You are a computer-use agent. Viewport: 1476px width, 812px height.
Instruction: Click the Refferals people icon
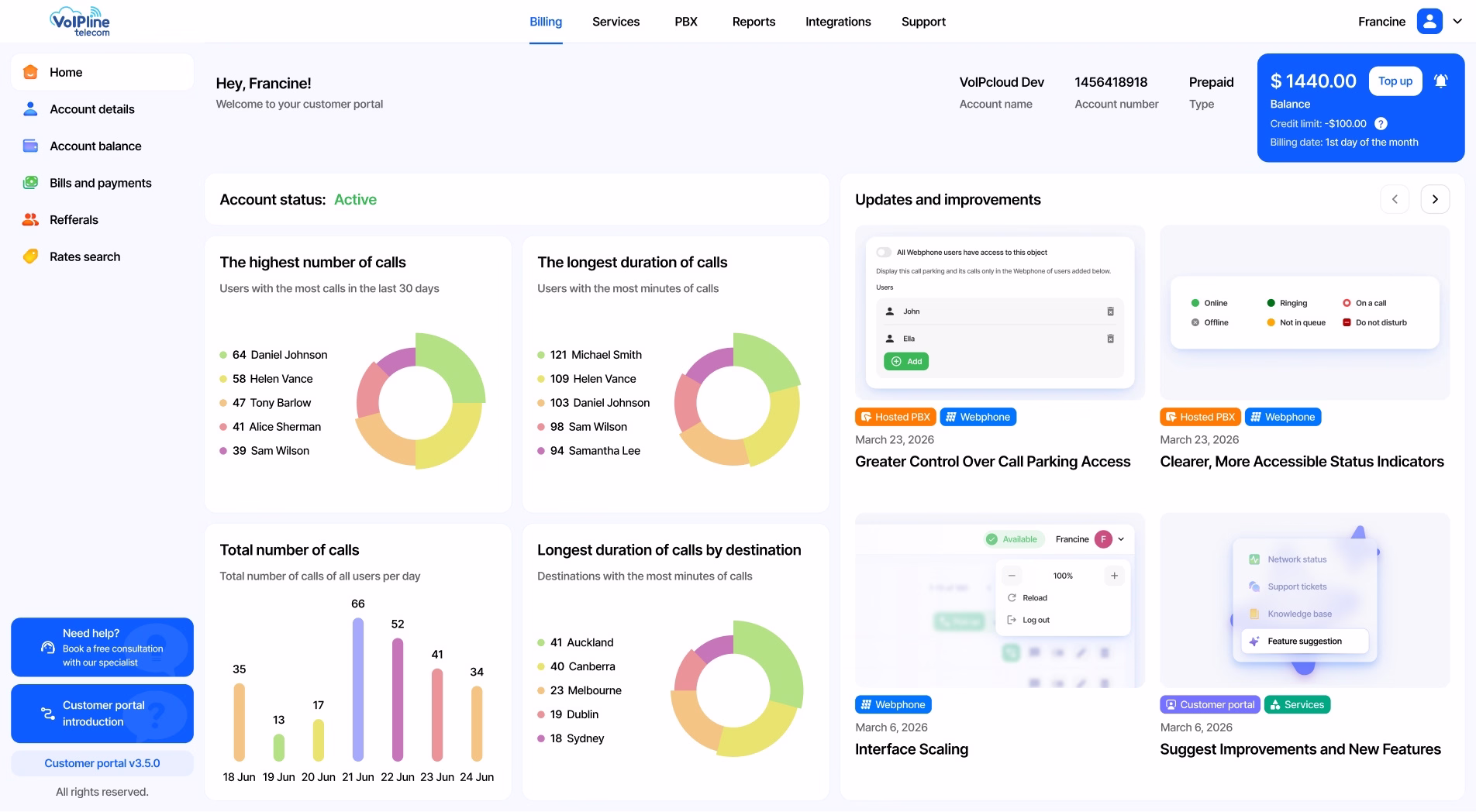point(30,220)
